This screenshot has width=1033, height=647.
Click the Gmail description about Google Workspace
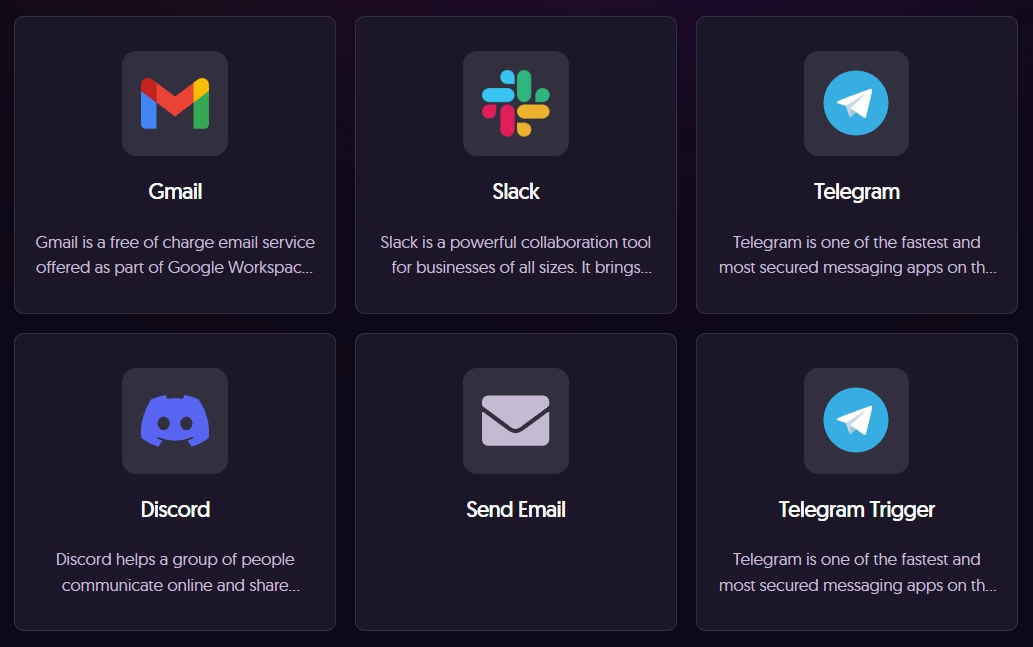[175, 255]
